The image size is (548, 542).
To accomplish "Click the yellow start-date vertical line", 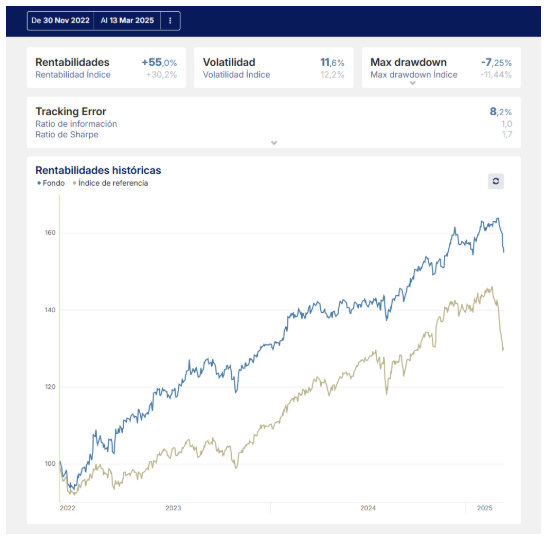I will (59, 348).
